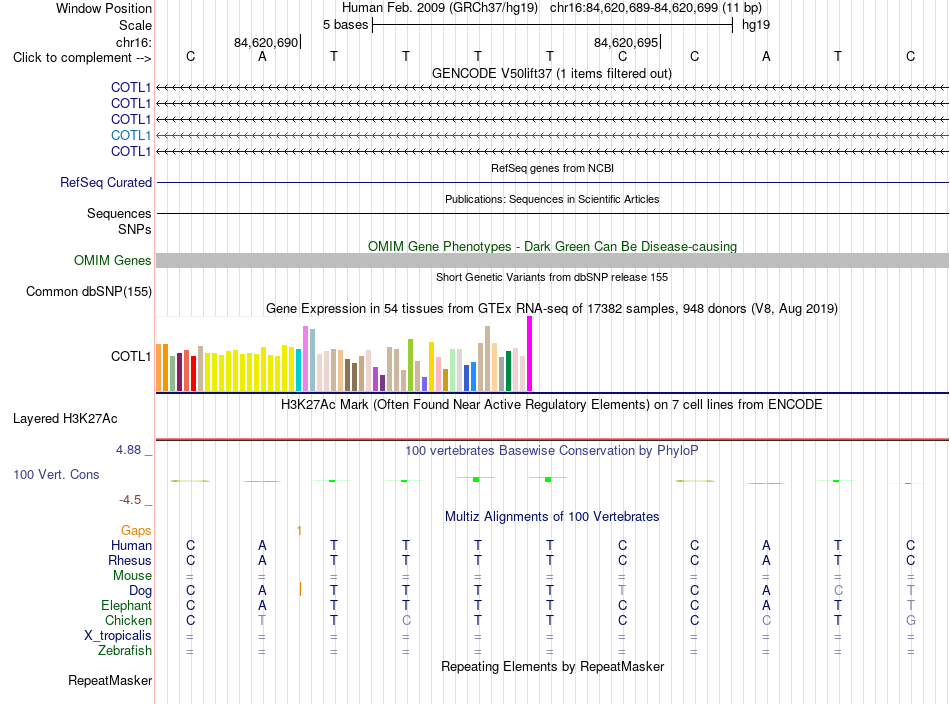Click the "84,620,695" ruler position label
This screenshot has height=704, width=950.
tap(626, 42)
